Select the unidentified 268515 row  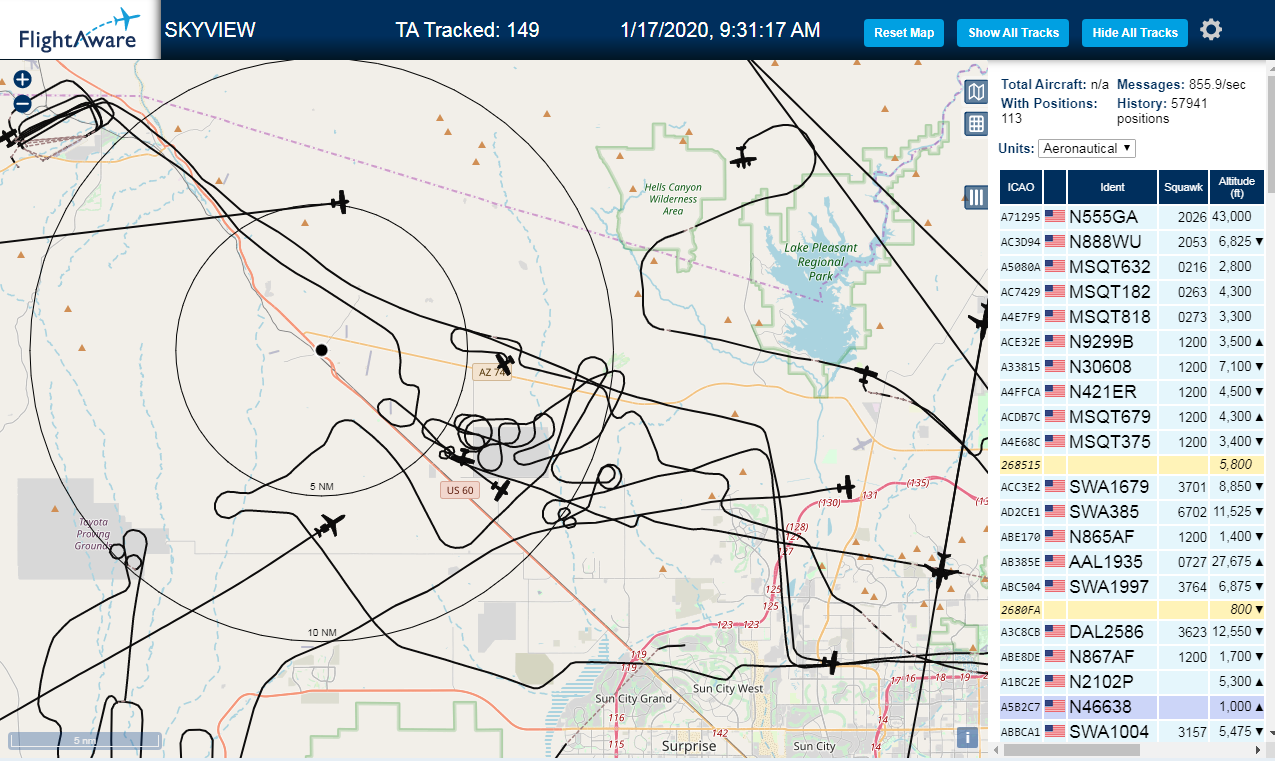(x=1132, y=464)
